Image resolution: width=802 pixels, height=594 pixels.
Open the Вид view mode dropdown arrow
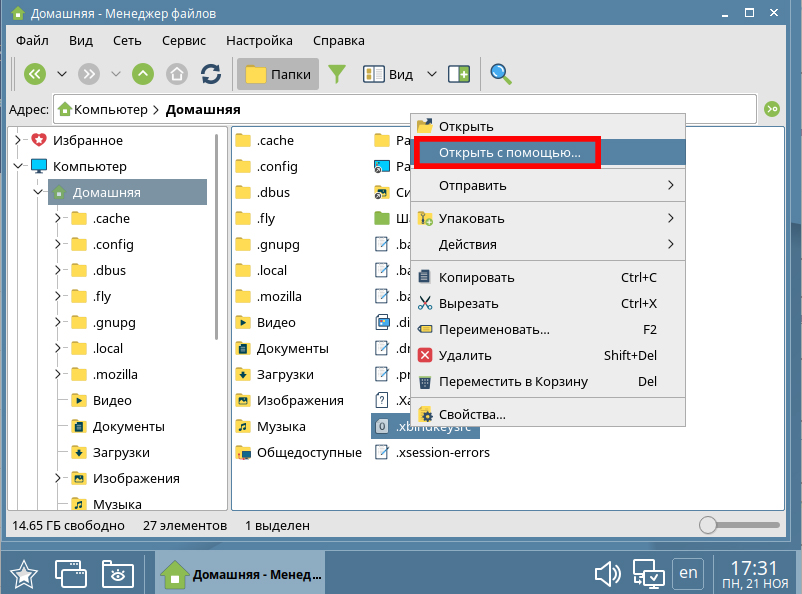(432, 74)
